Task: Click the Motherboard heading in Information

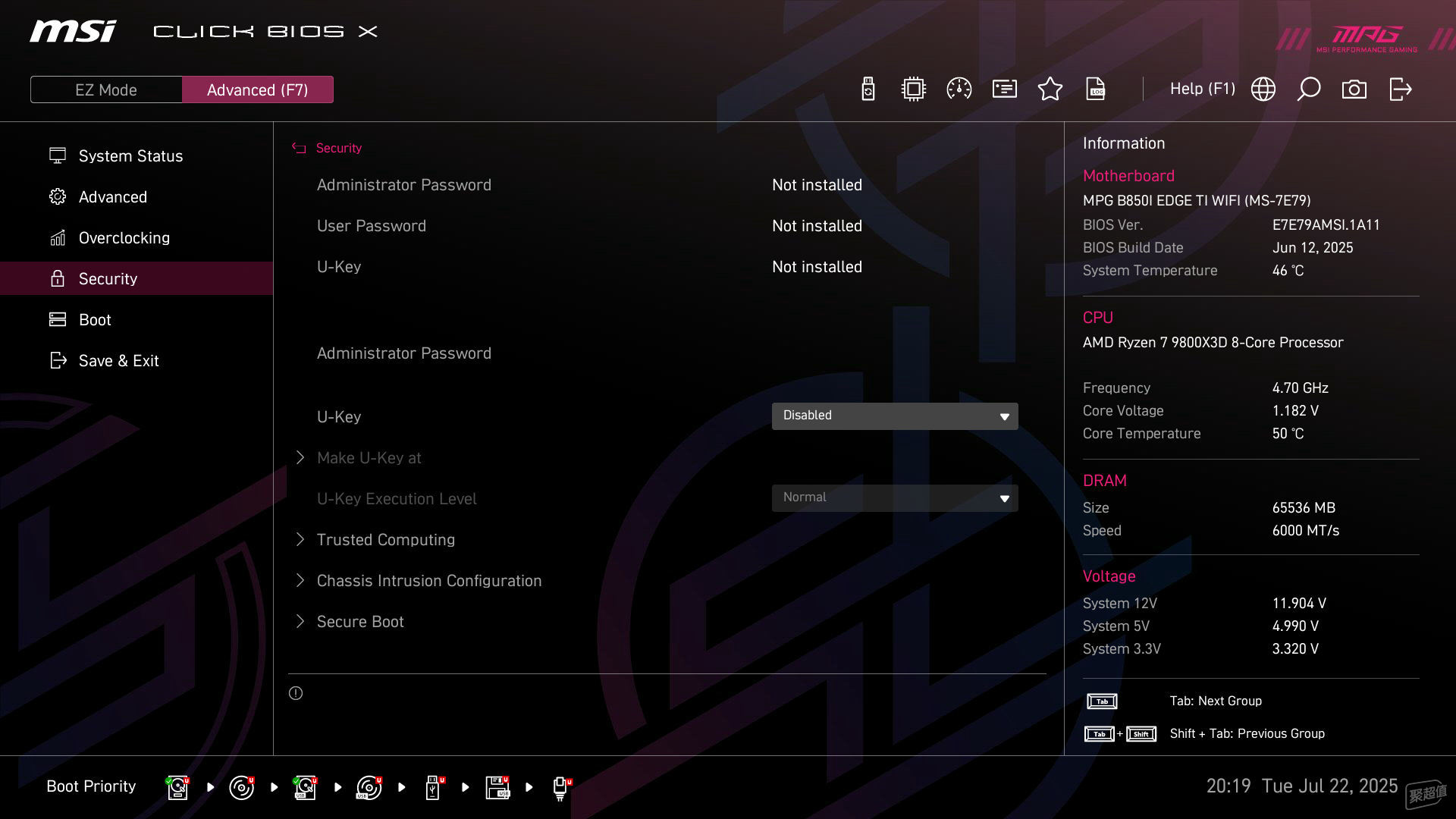Action: (1128, 175)
